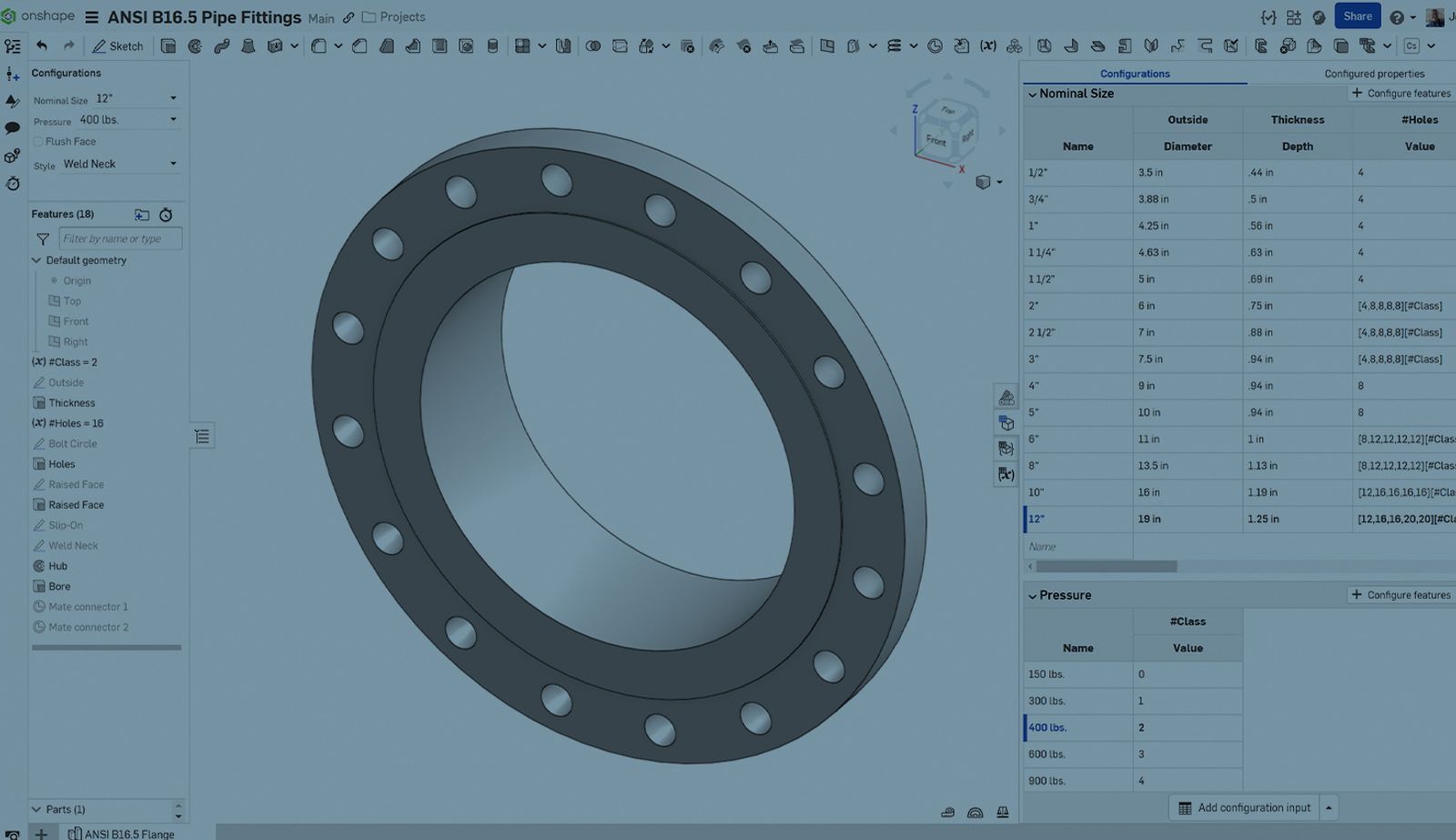The width and height of the screenshot is (1456, 840).
Task: Click the Filter by name or type field
Action: click(x=120, y=238)
